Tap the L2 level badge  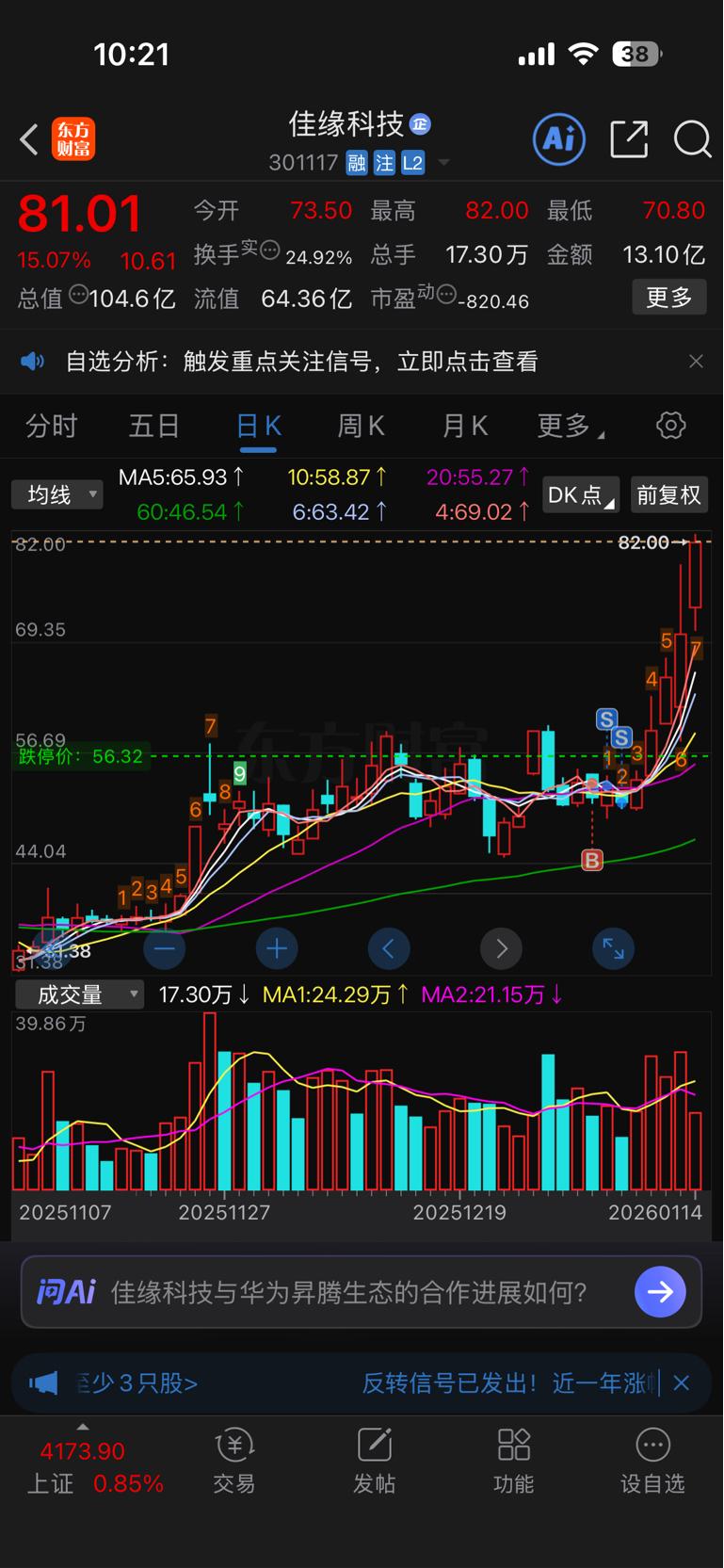pos(413,163)
